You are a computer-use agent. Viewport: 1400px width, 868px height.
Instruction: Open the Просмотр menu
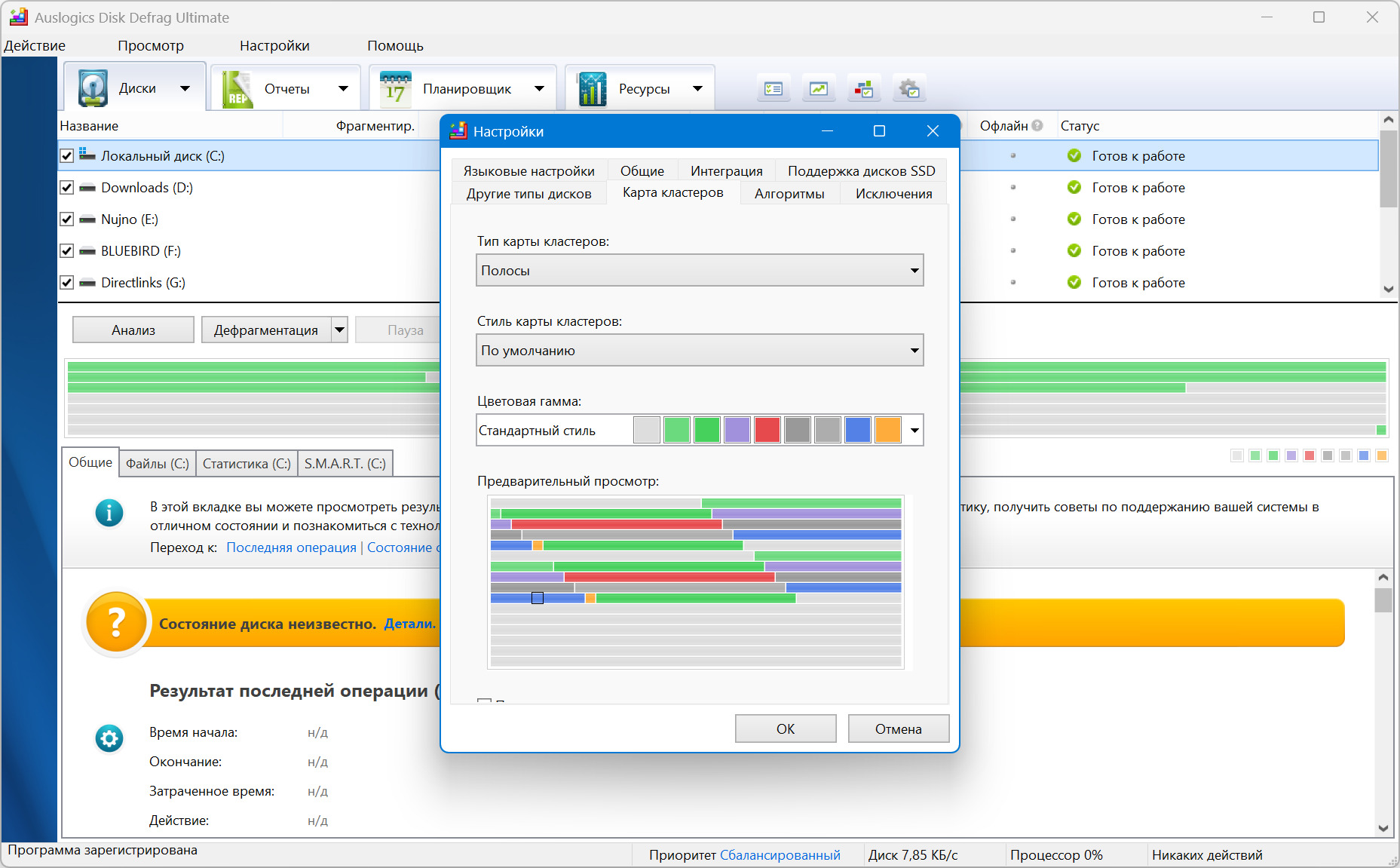coord(151,46)
